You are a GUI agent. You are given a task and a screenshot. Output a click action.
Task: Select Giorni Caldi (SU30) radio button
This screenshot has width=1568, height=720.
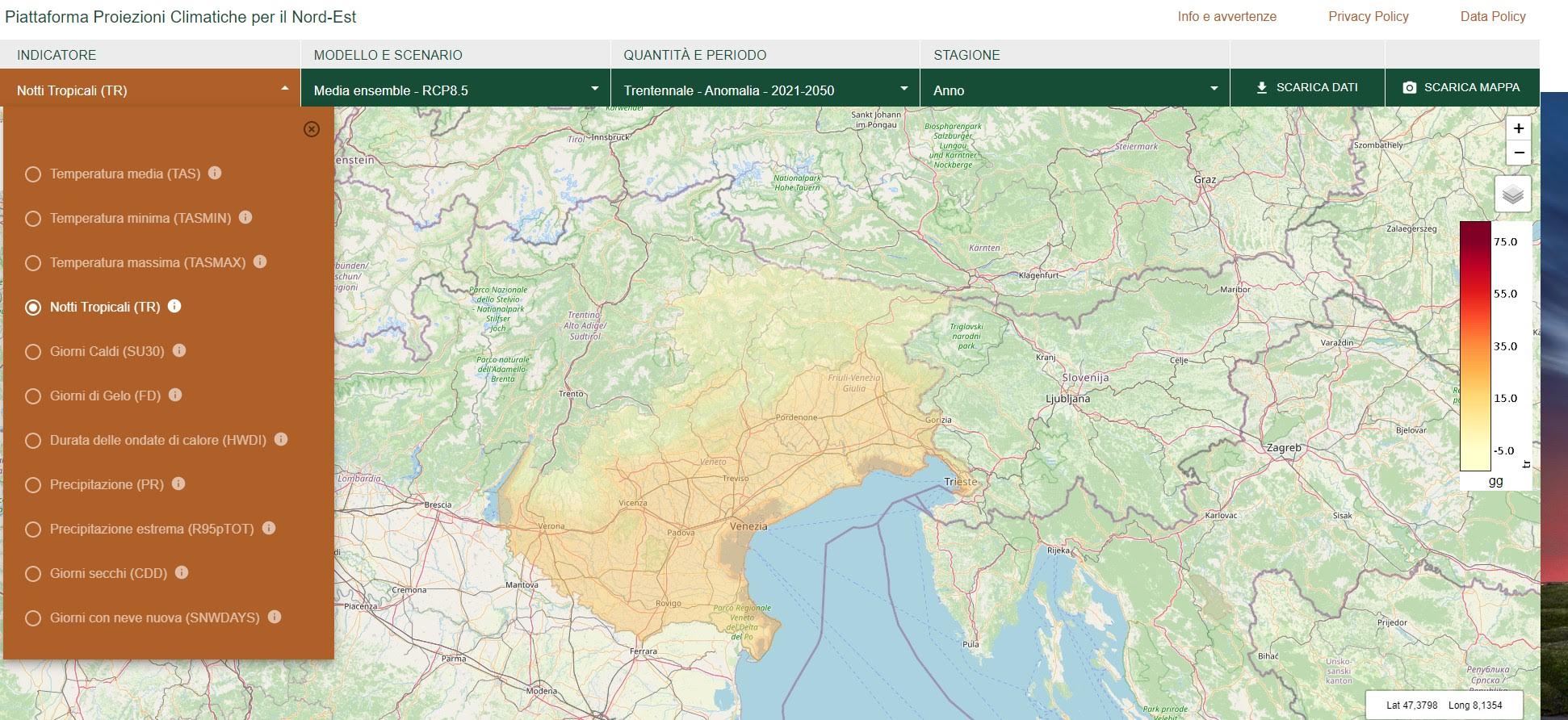coord(33,352)
